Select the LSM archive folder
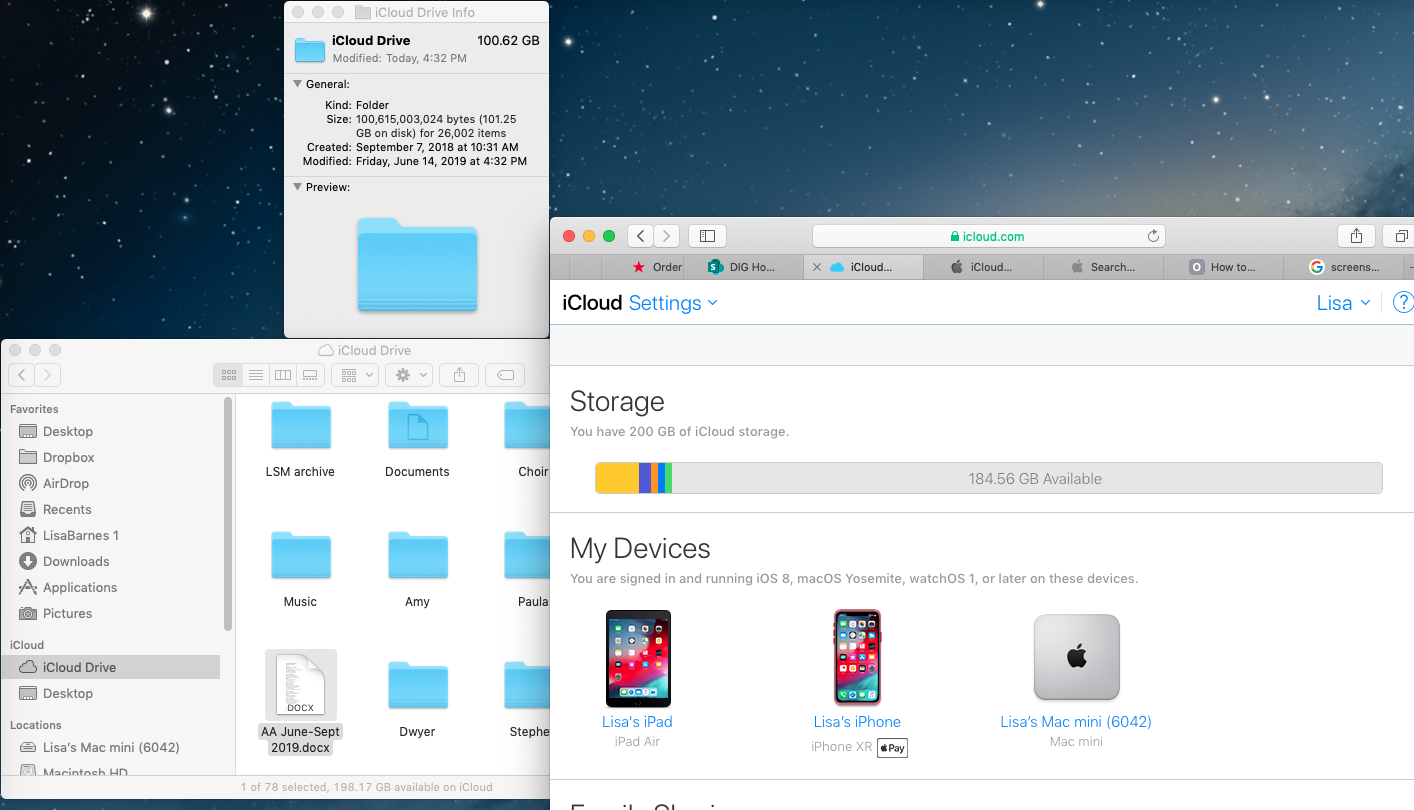This screenshot has width=1414, height=810. [300, 440]
